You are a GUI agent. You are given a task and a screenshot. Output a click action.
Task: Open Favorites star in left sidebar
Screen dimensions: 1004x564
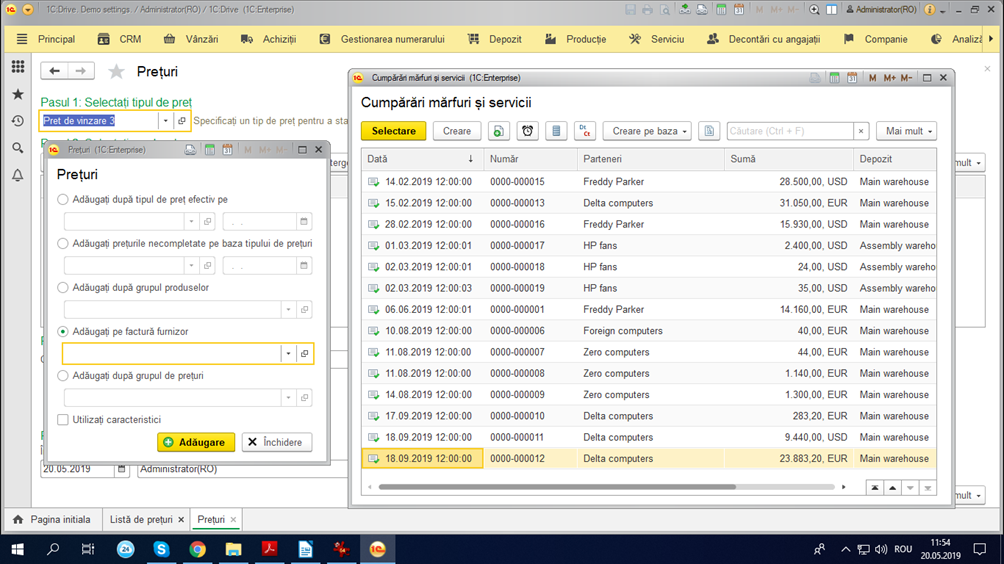[x=18, y=94]
